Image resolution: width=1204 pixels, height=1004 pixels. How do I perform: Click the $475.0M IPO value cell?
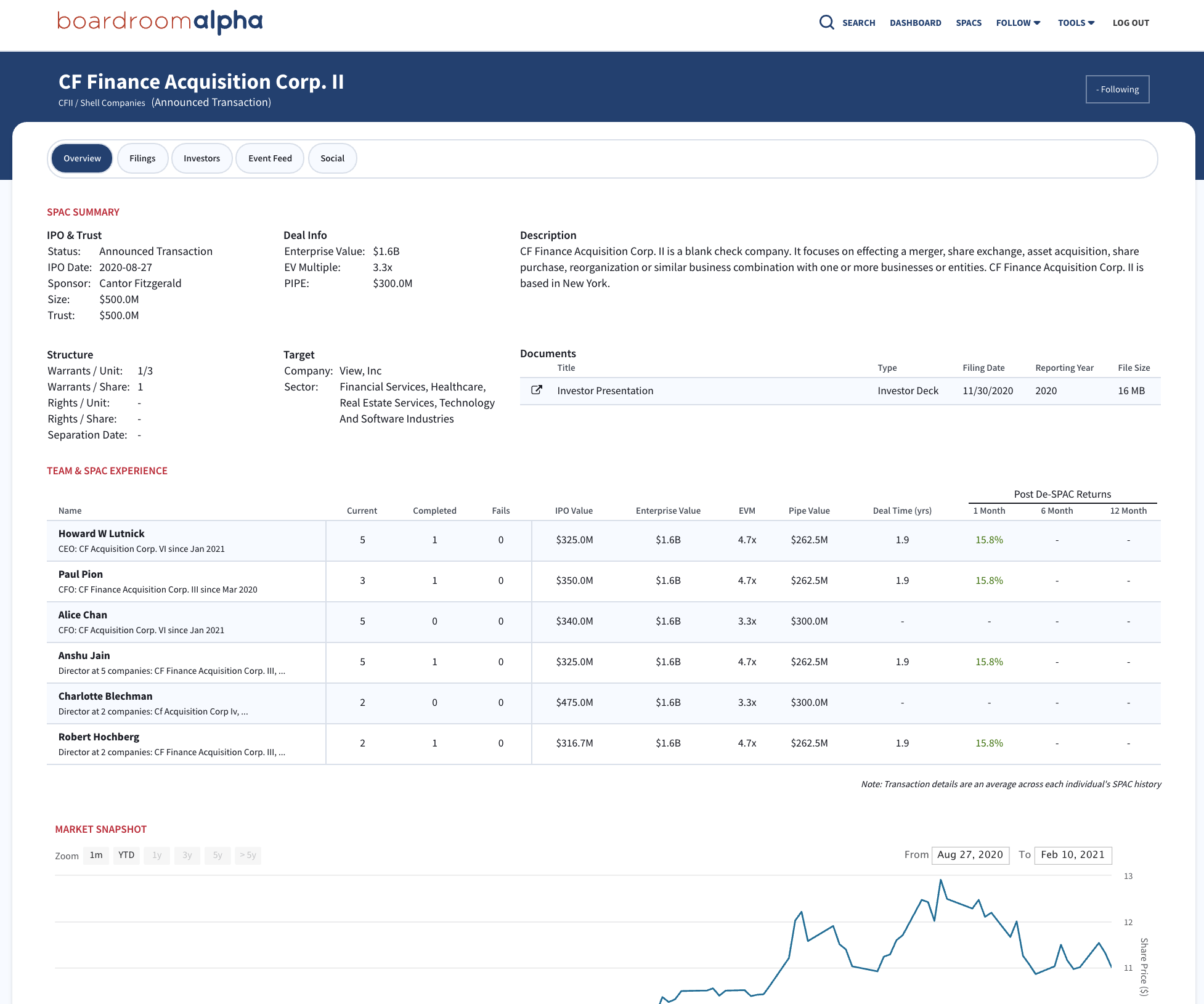tap(574, 702)
